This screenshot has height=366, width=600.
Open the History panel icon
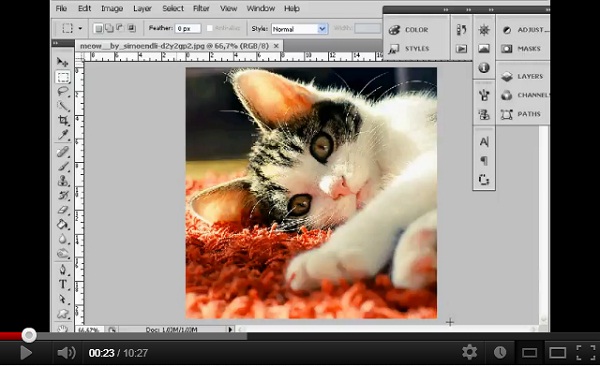click(461, 29)
